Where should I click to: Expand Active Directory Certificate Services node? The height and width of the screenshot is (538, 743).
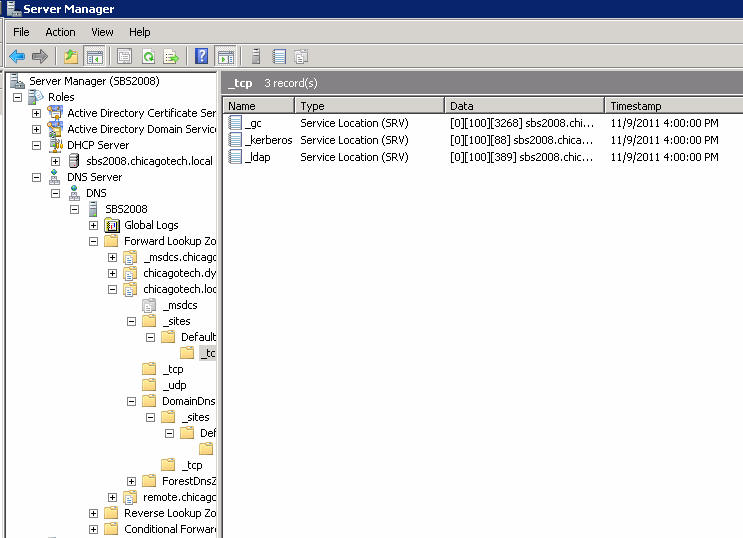(36, 113)
